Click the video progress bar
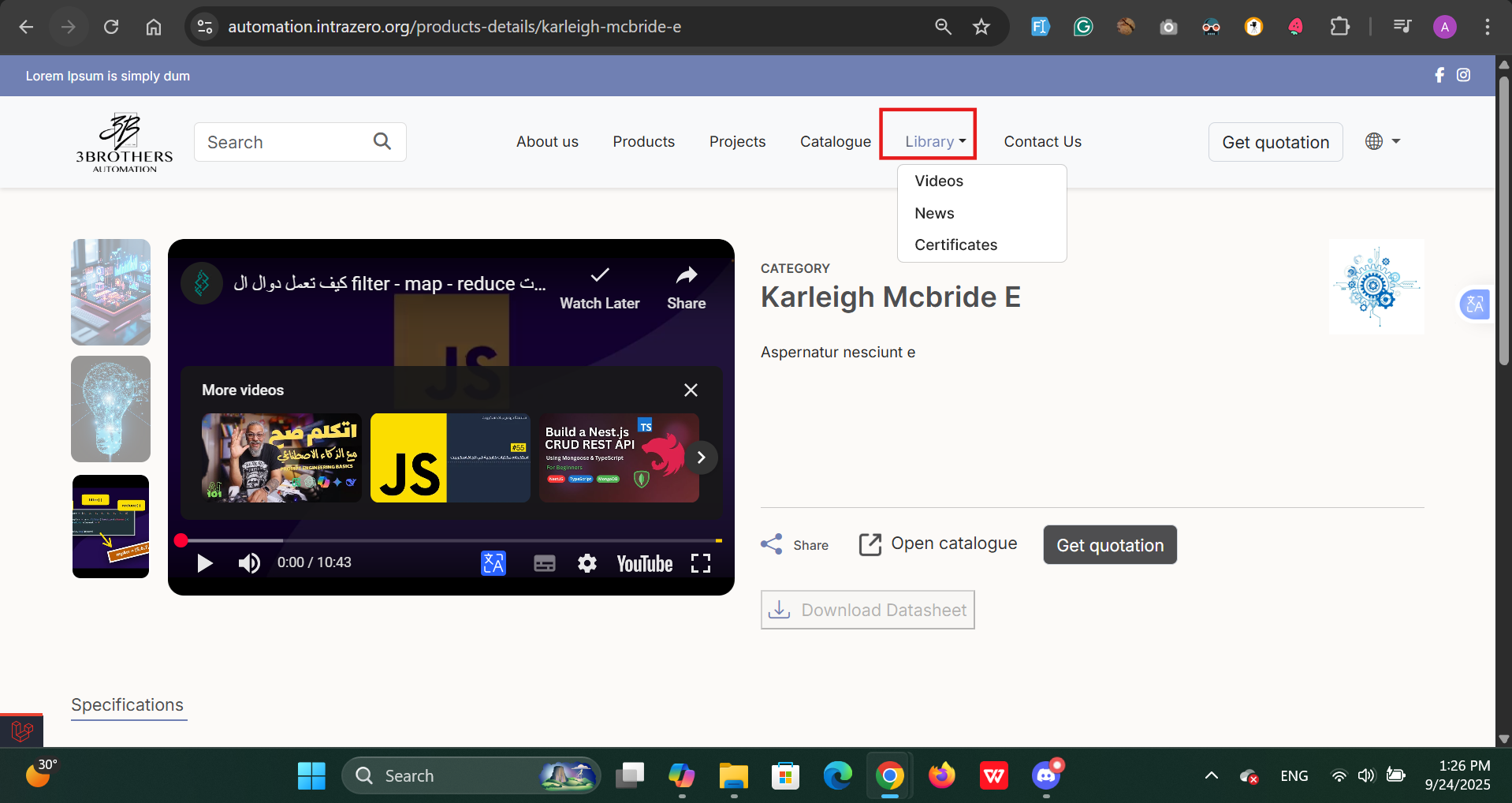1512x803 pixels. [449, 540]
